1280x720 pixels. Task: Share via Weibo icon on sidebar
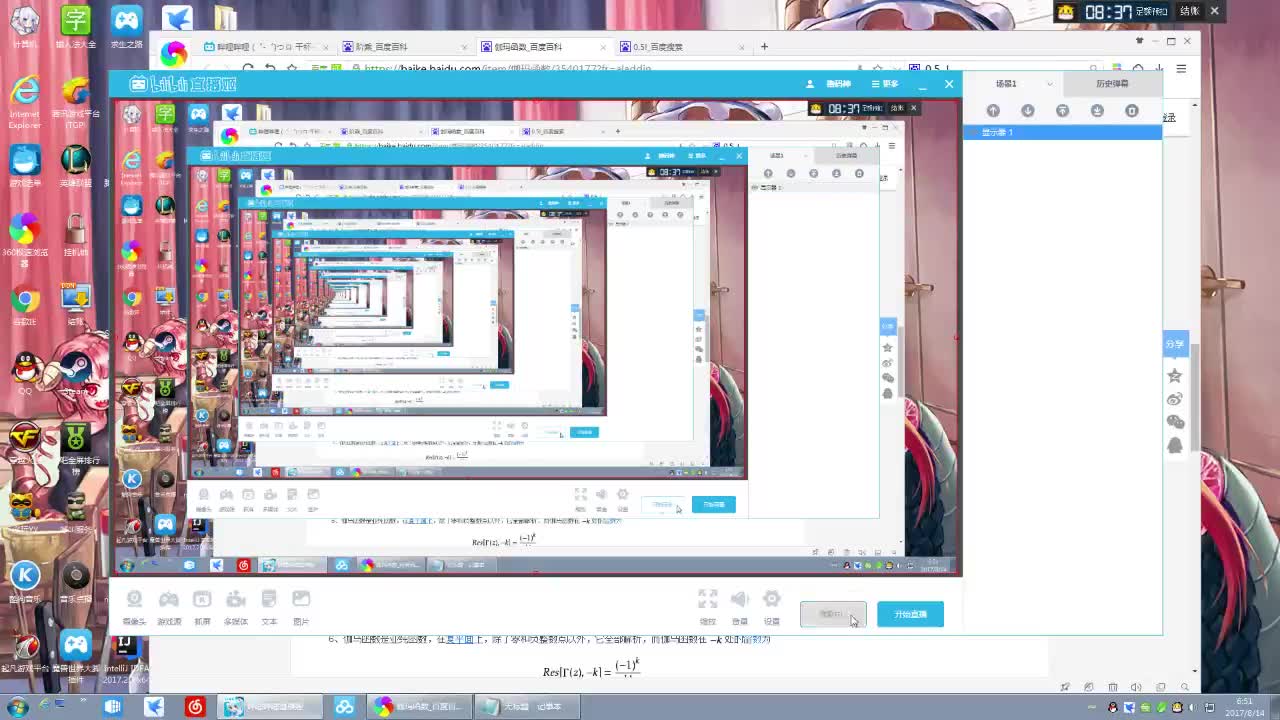coord(1175,399)
